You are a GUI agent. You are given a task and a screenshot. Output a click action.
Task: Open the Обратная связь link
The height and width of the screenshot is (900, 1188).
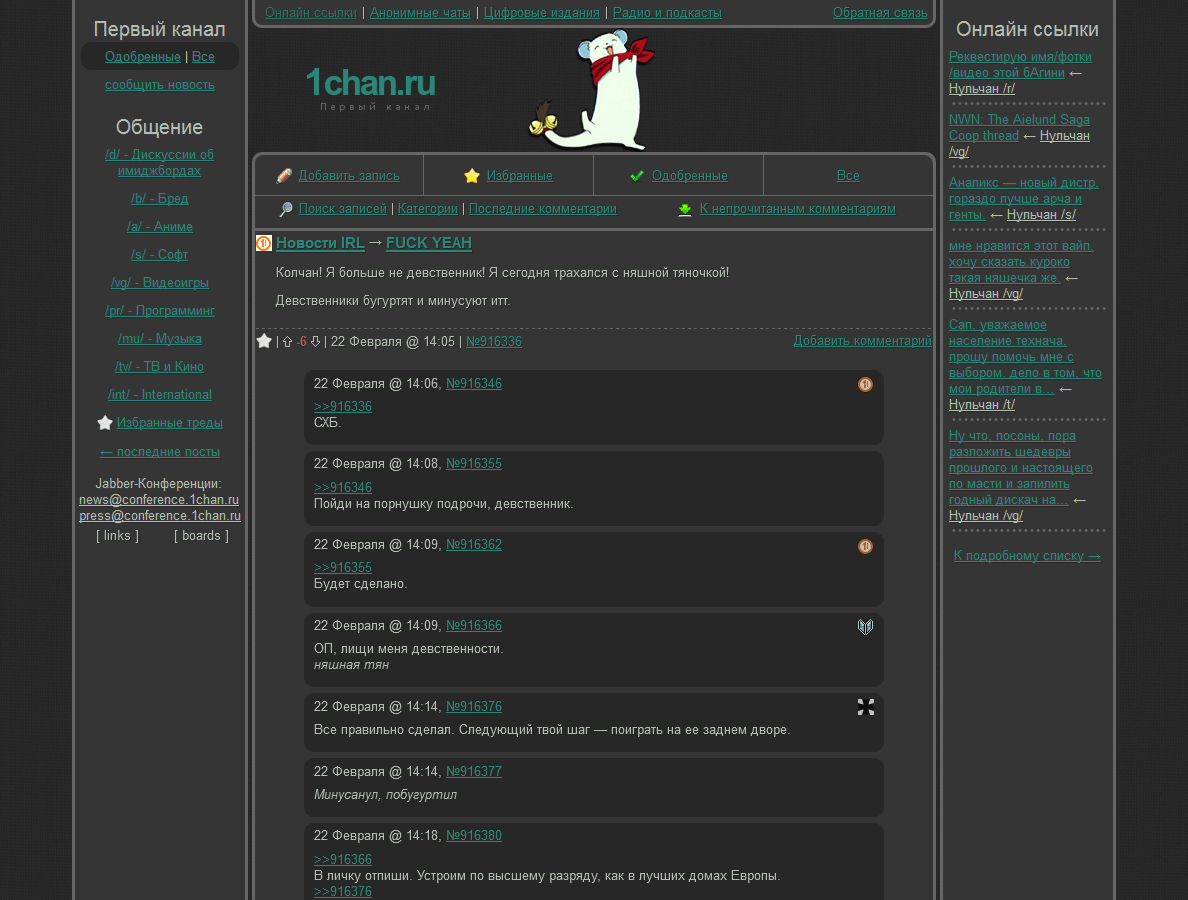click(880, 13)
